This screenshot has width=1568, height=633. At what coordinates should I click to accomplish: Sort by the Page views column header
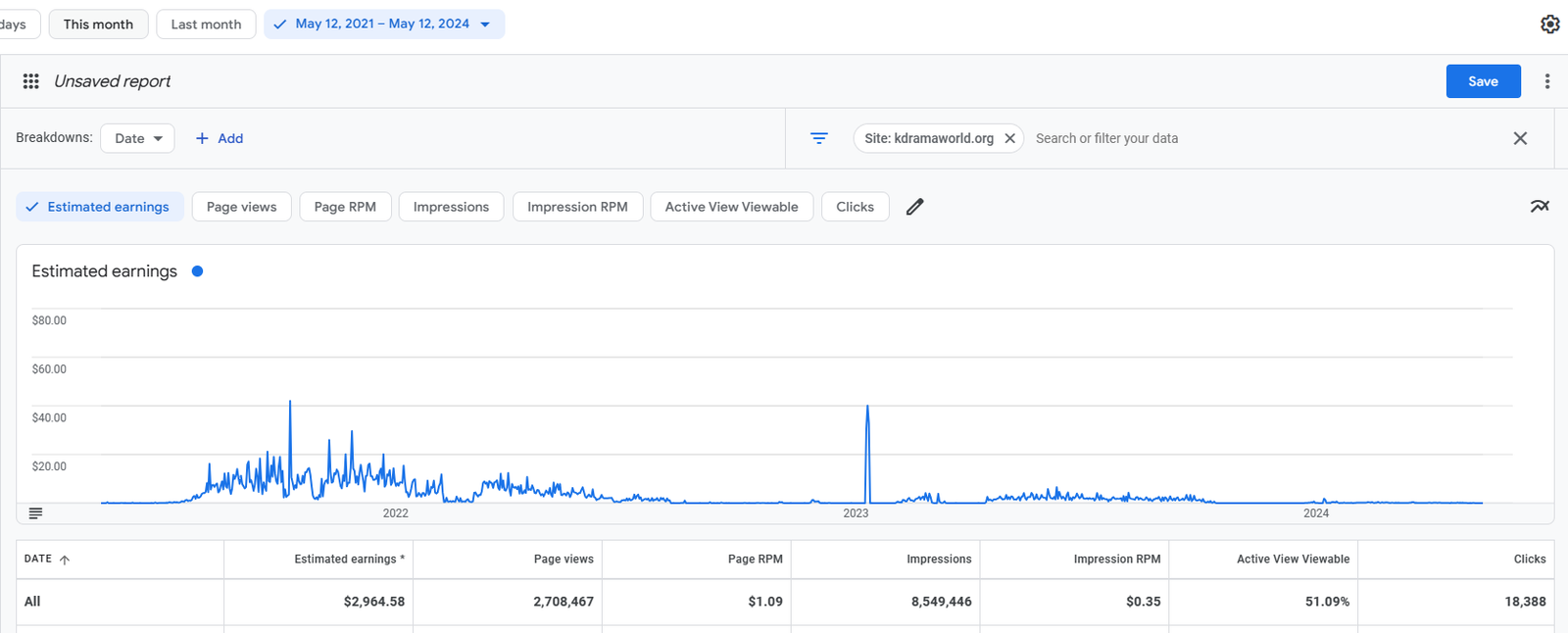(x=563, y=560)
